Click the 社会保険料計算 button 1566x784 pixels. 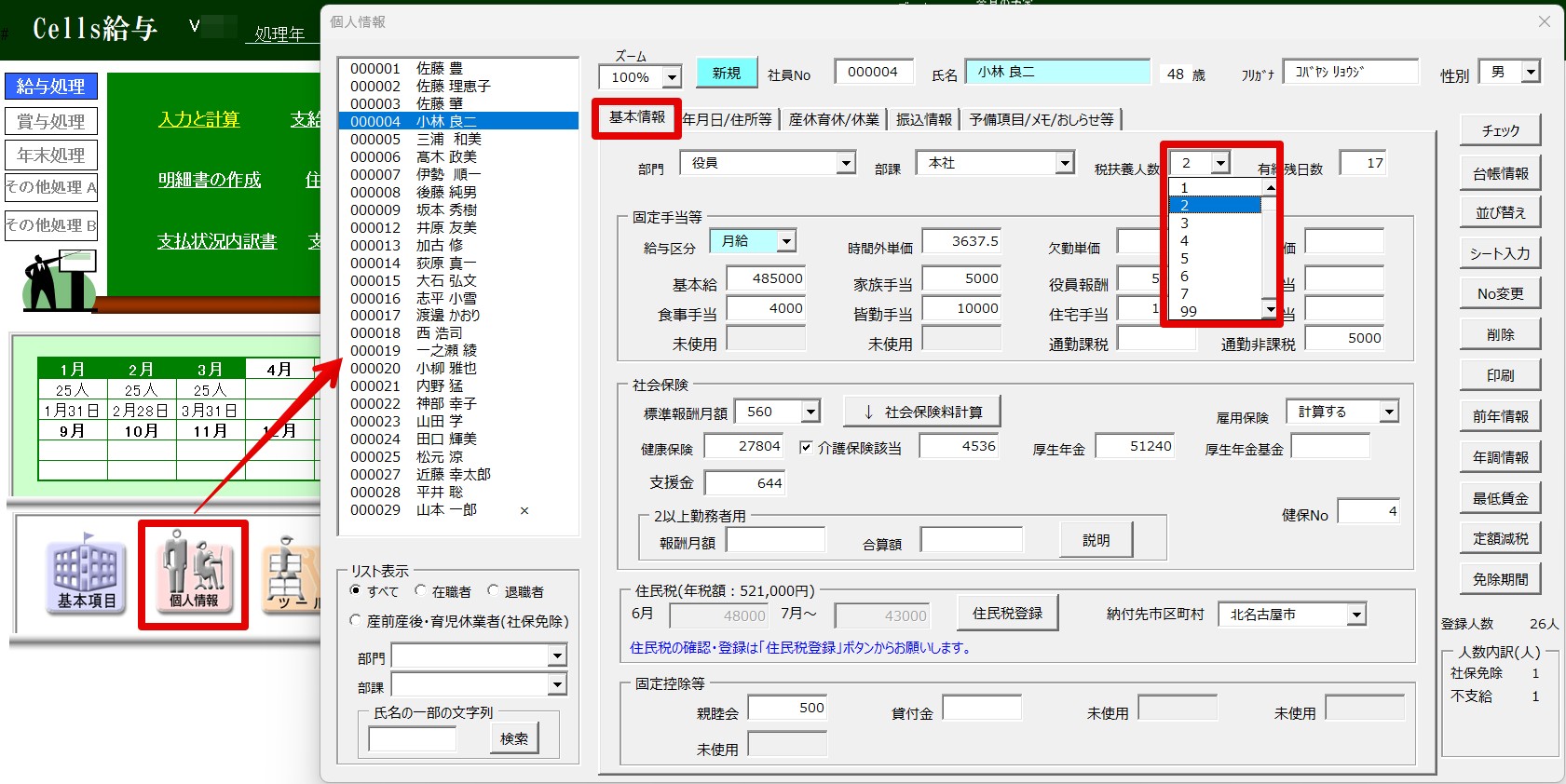pos(922,412)
